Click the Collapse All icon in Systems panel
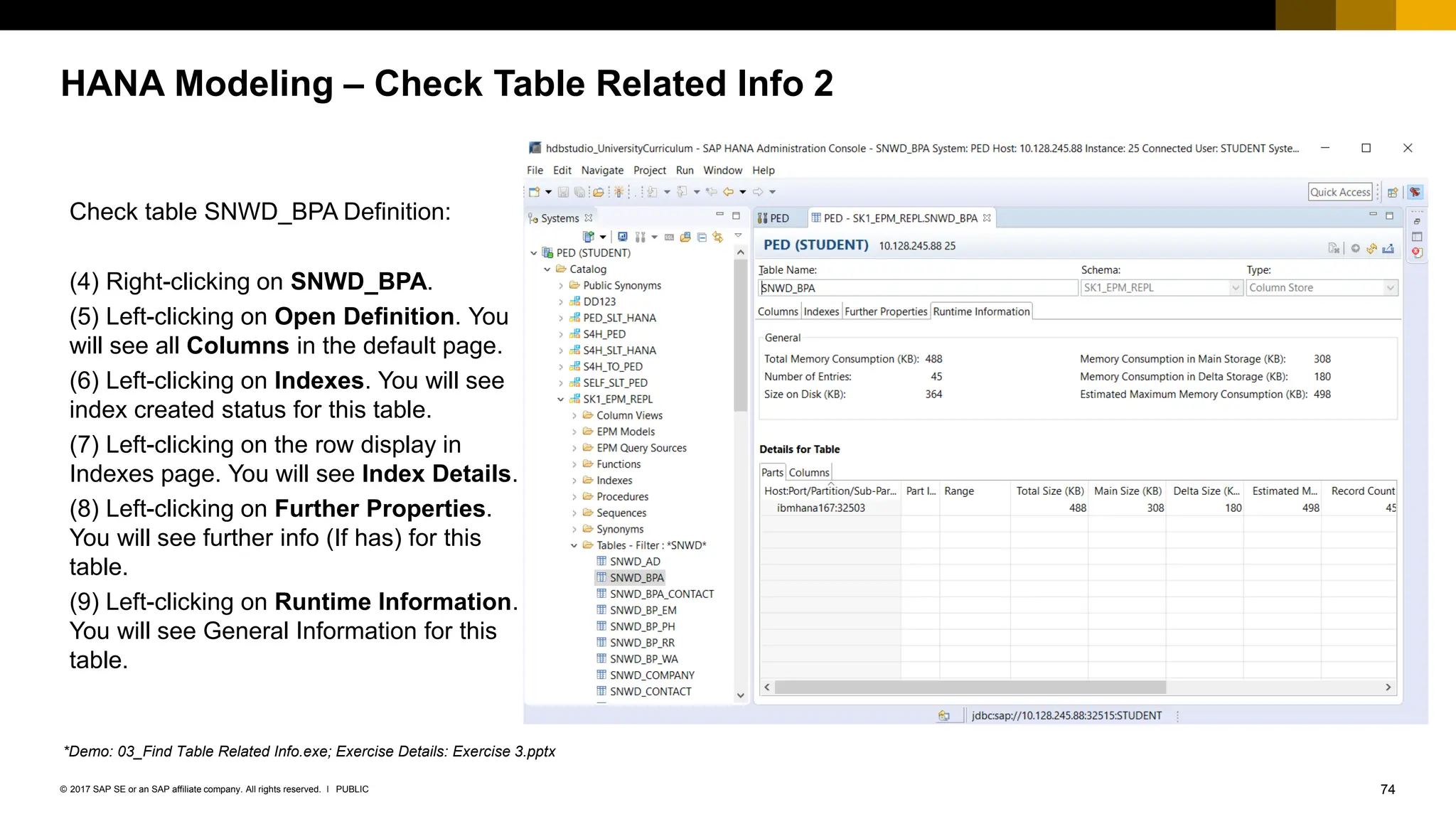Viewport: 1456px width, 819px height. coord(702,237)
